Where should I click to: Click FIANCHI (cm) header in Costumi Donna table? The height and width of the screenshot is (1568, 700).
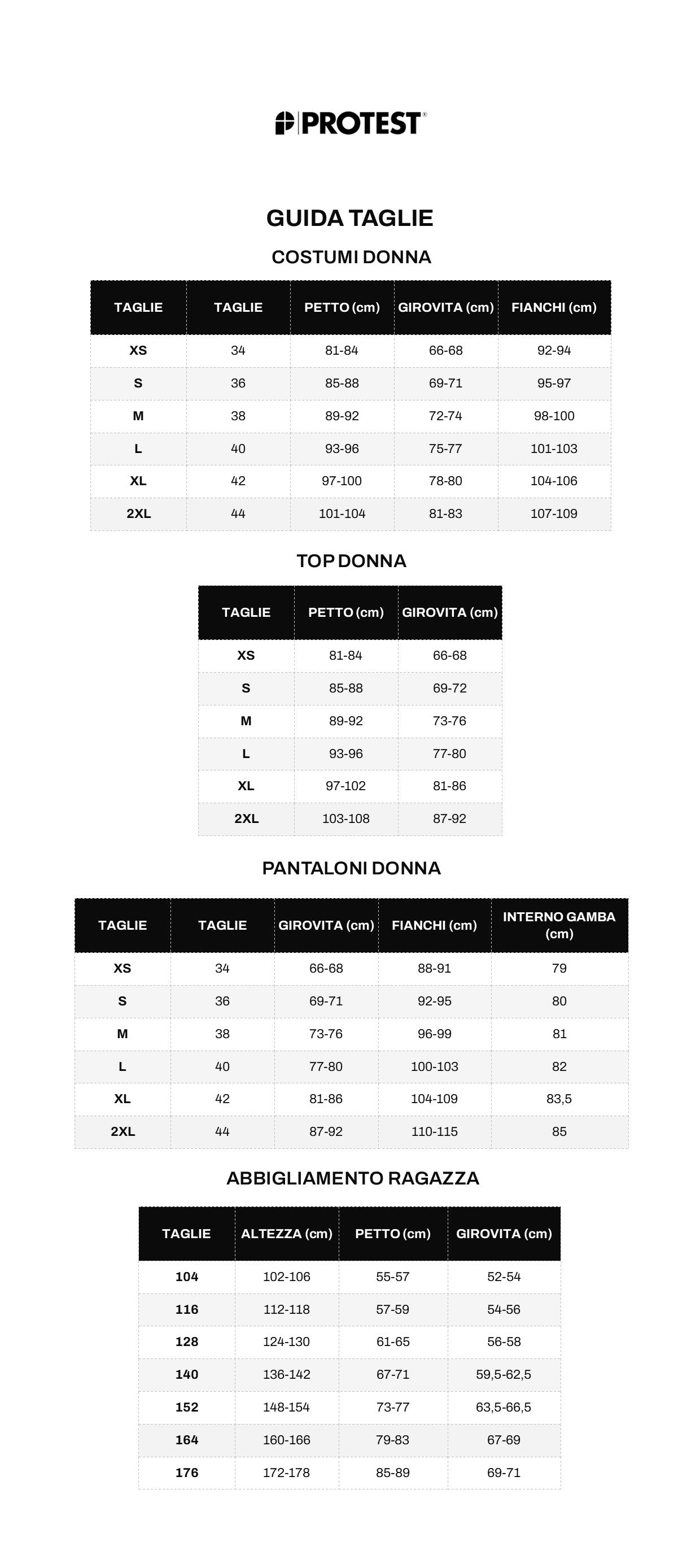[x=553, y=307]
